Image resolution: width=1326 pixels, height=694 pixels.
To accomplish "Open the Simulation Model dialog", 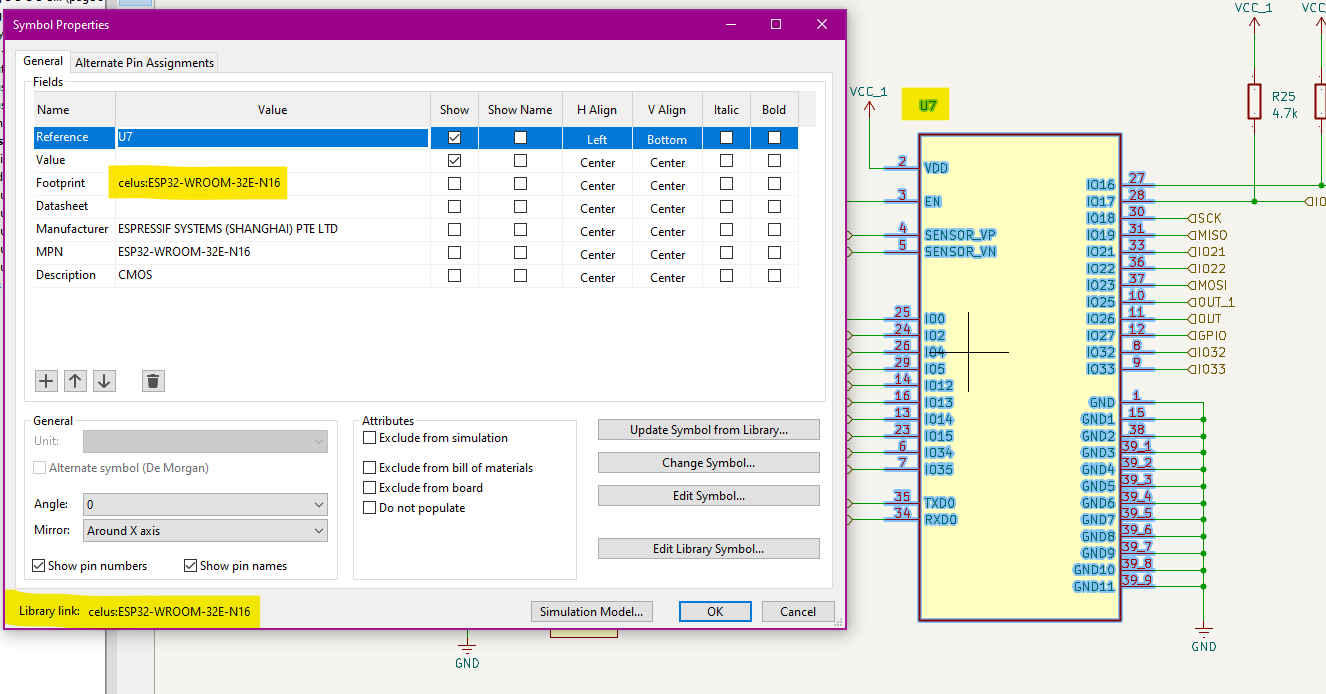I will tap(591, 611).
